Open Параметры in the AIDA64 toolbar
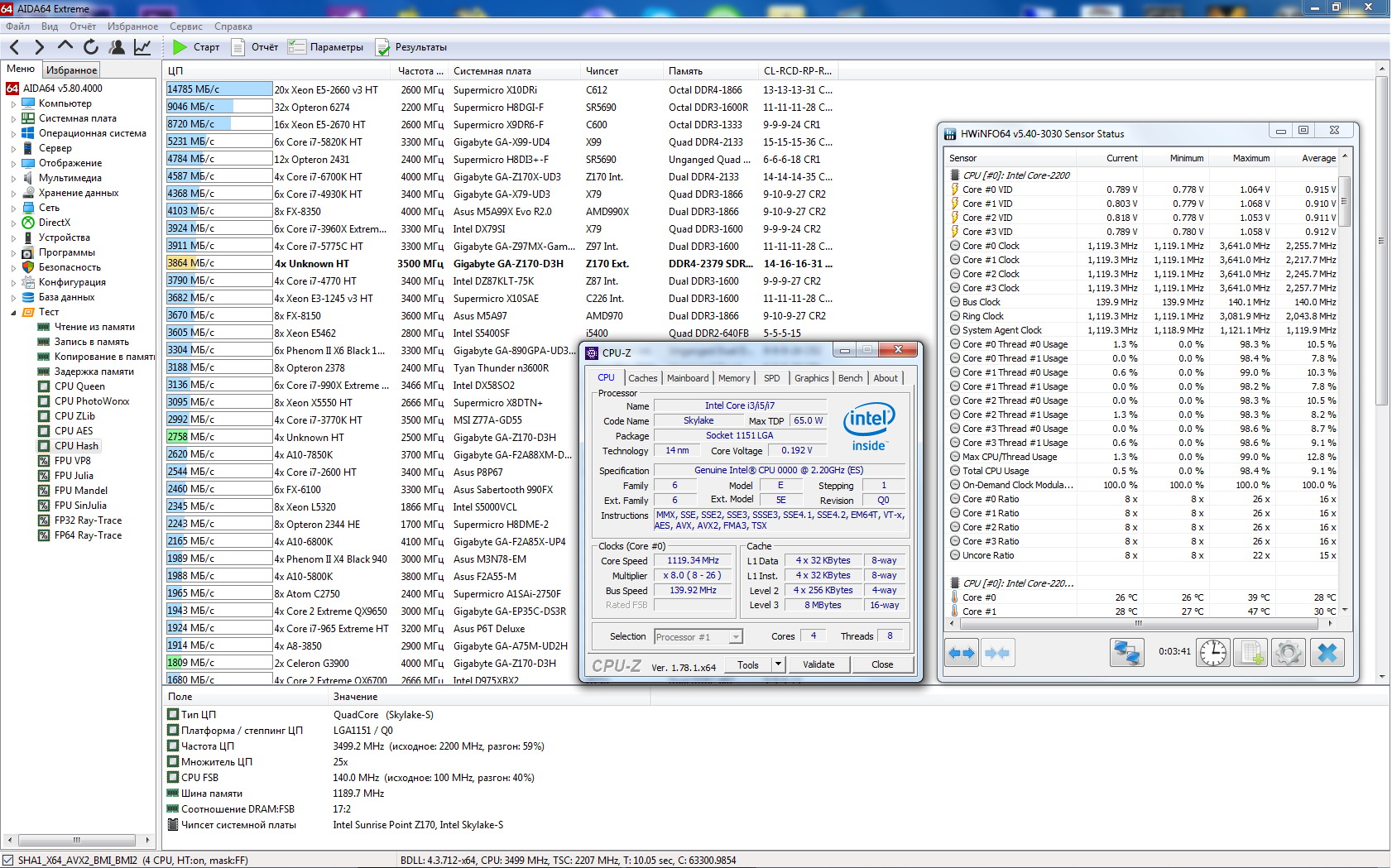This screenshot has height=868, width=1392. [325, 47]
